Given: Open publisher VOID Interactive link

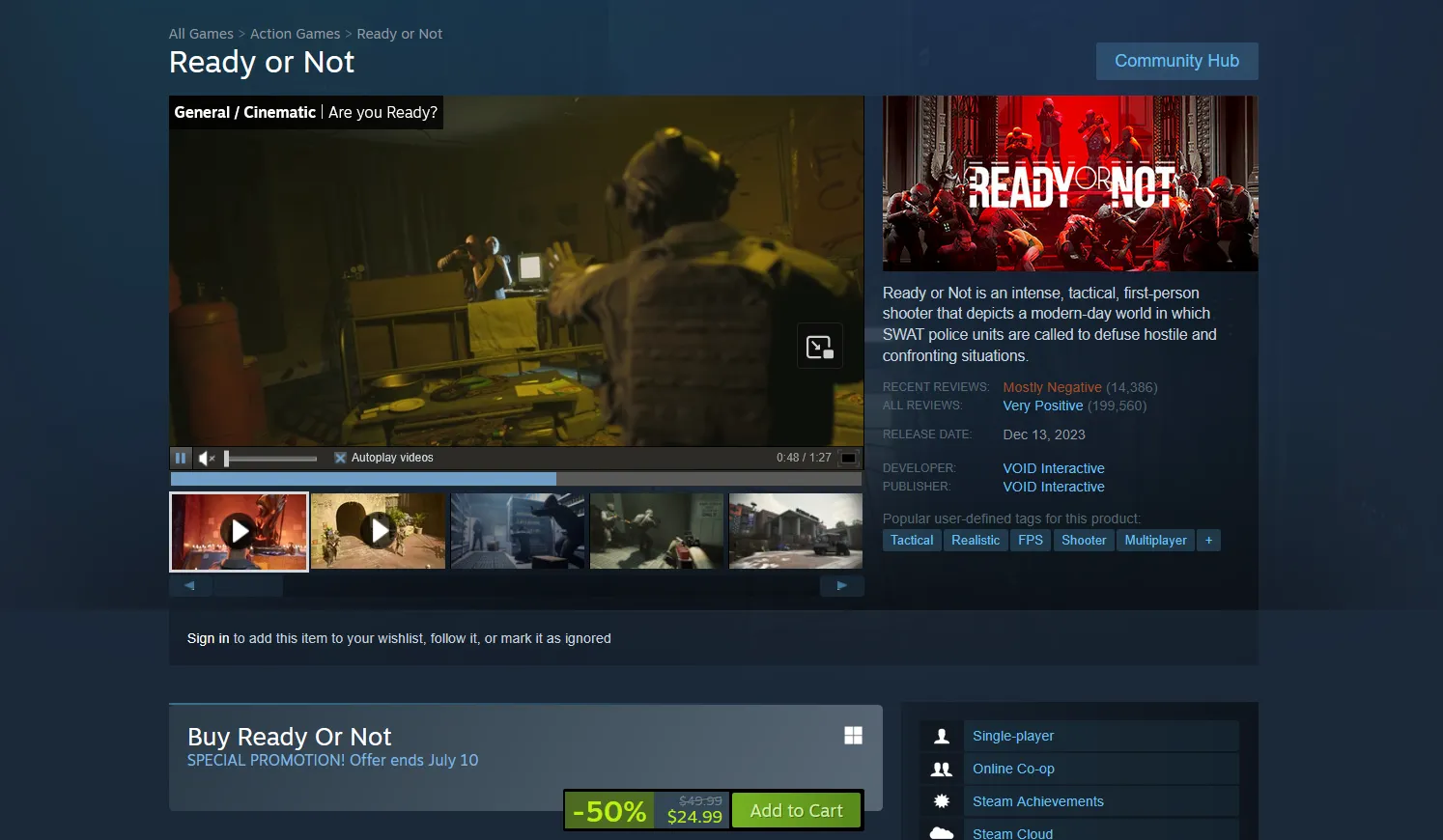Looking at the screenshot, I should point(1054,487).
